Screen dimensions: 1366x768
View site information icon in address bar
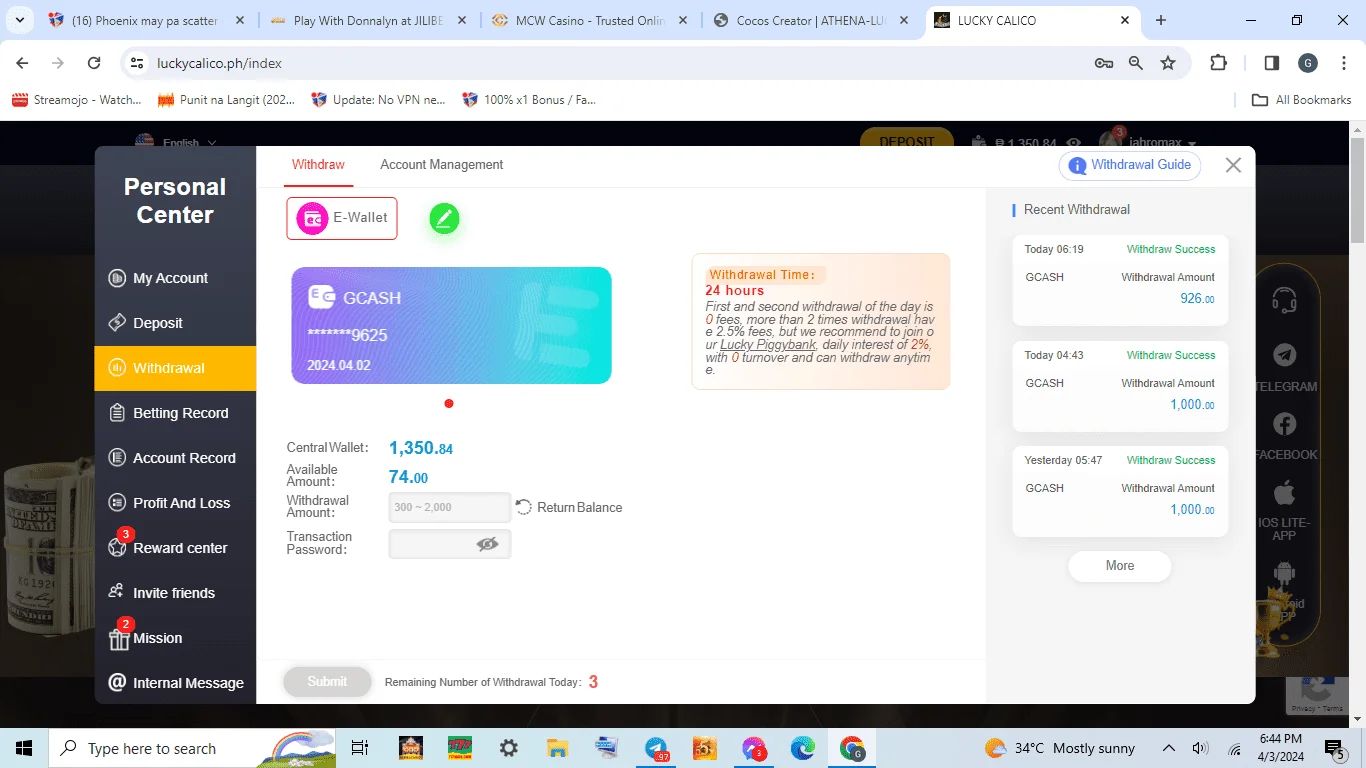click(x=138, y=63)
